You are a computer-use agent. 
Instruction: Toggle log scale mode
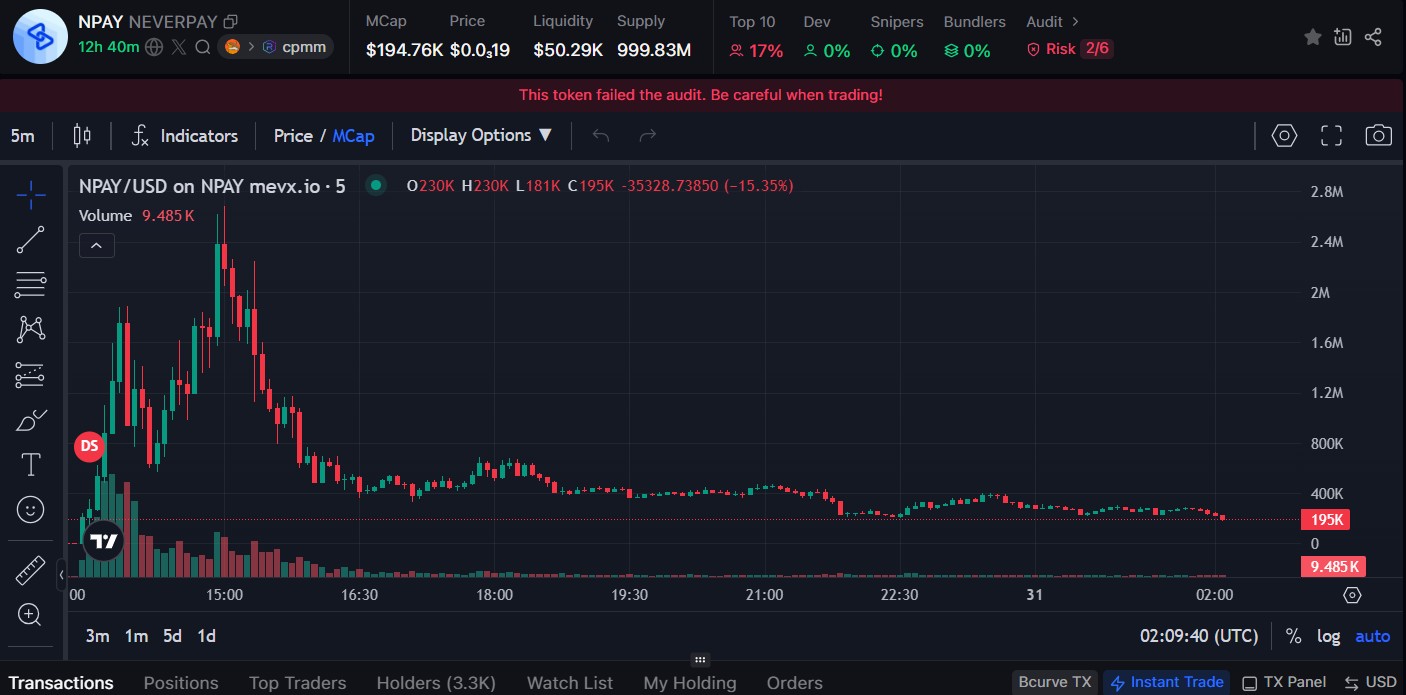tap(1328, 636)
